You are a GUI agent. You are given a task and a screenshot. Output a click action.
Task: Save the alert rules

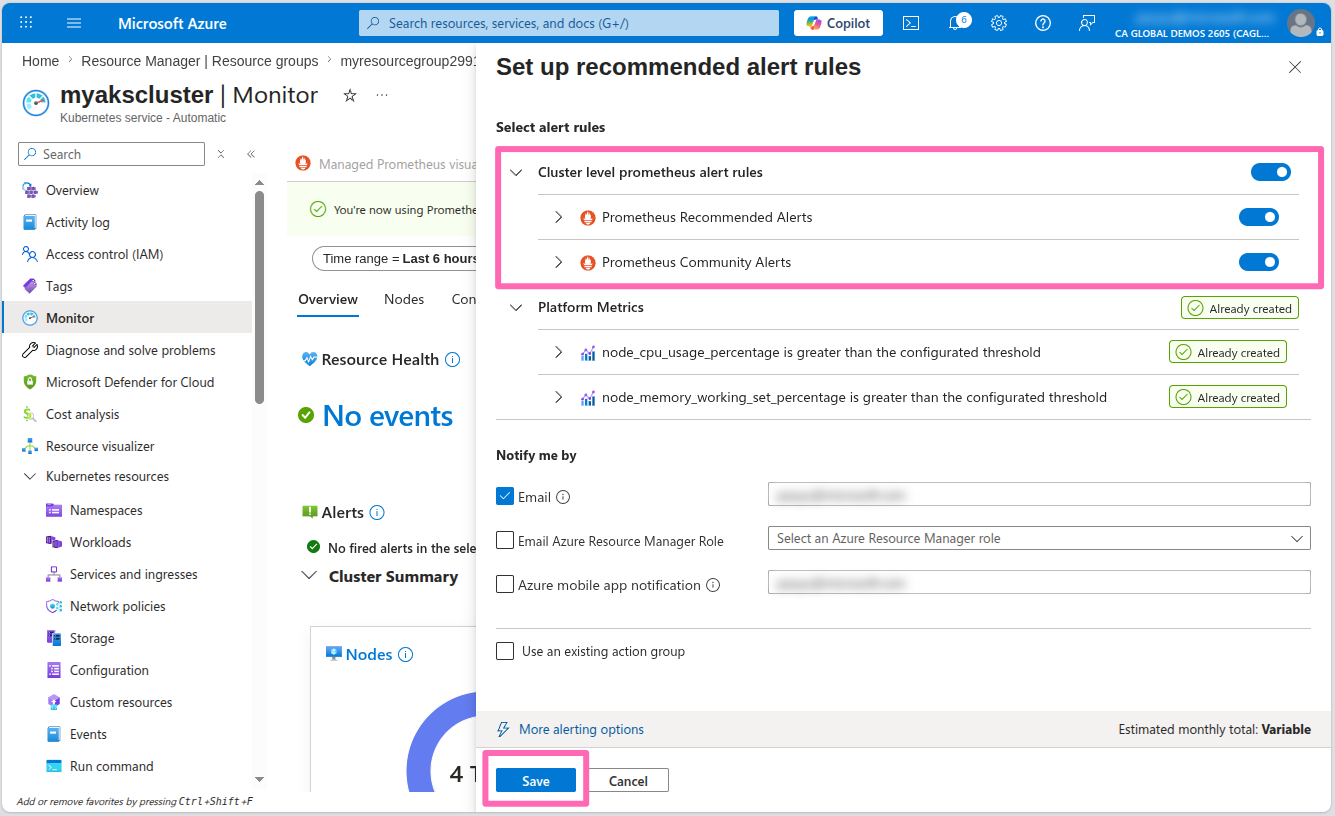536,781
